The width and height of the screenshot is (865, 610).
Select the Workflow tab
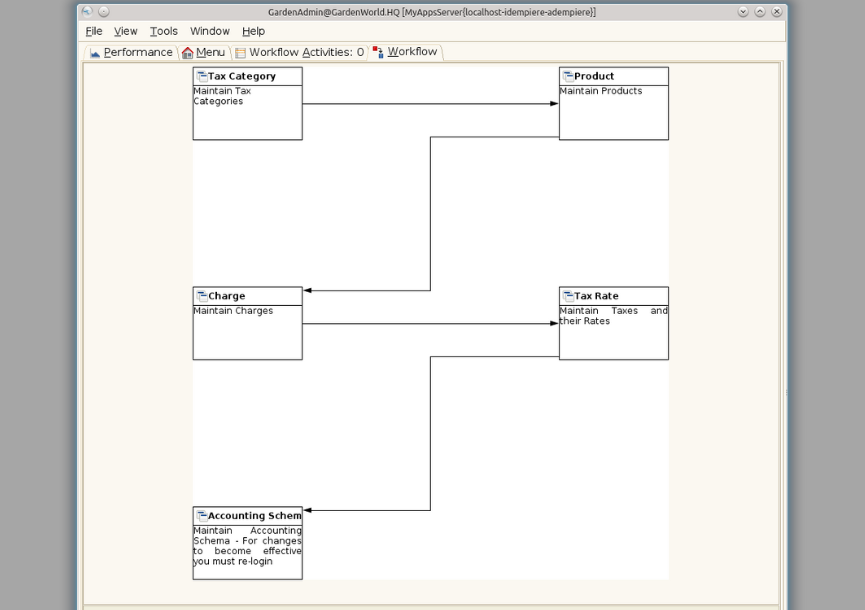pos(405,52)
